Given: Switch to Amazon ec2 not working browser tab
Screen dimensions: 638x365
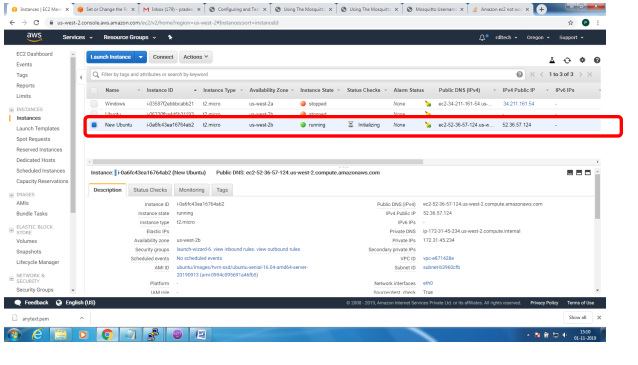Looking at the screenshot, I should (x=501, y=9).
